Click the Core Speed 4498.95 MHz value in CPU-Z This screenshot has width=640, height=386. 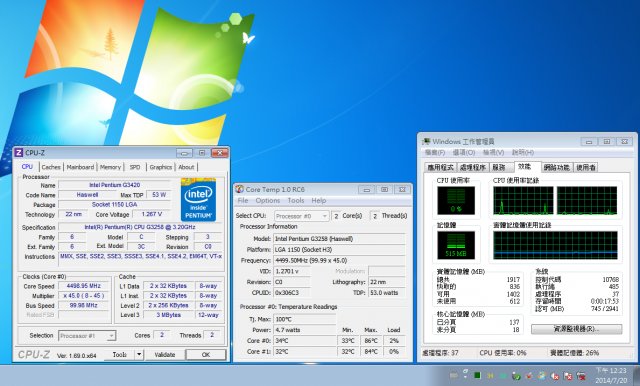[84, 286]
